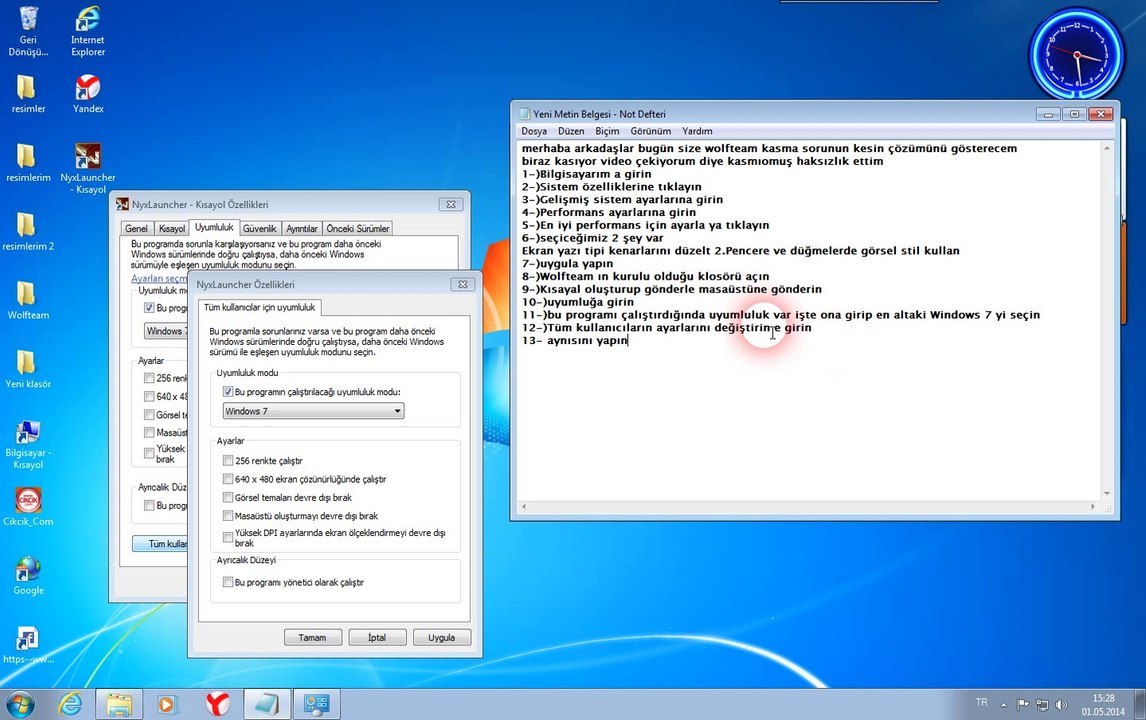Open Notepad Yardım menu
This screenshot has width=1146, height=720.
click(697, 131)
